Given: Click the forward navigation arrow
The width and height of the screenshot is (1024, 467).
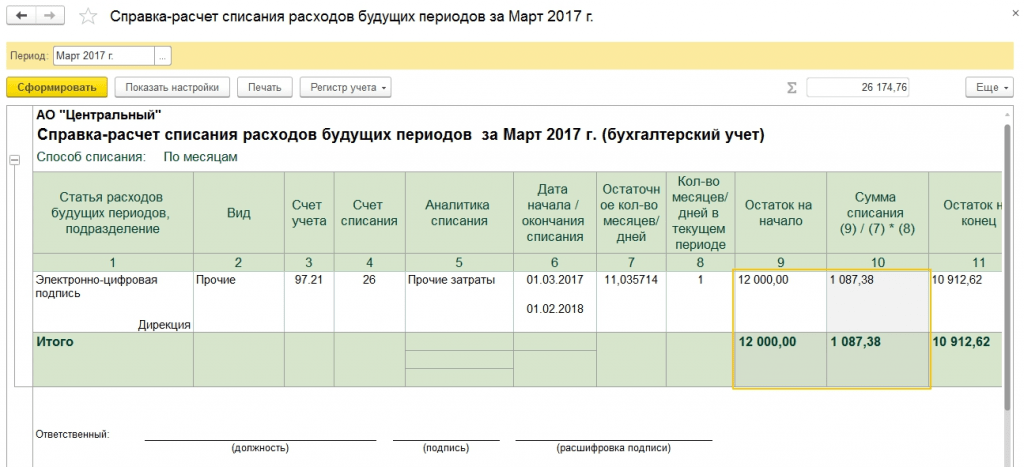Looking at the screenshot, I should pos(48,17).
